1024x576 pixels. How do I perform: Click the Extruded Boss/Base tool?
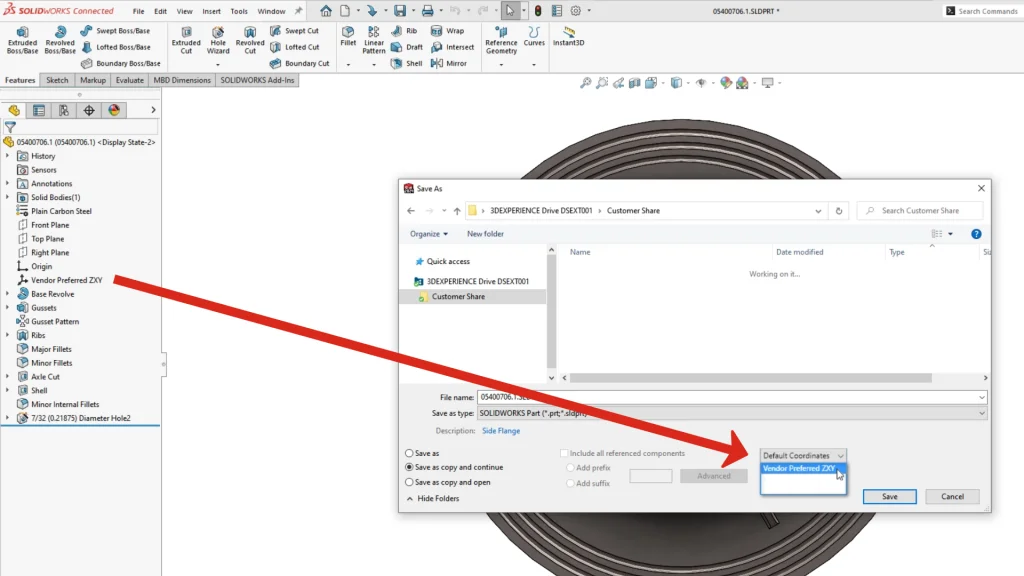coord(22,39)
